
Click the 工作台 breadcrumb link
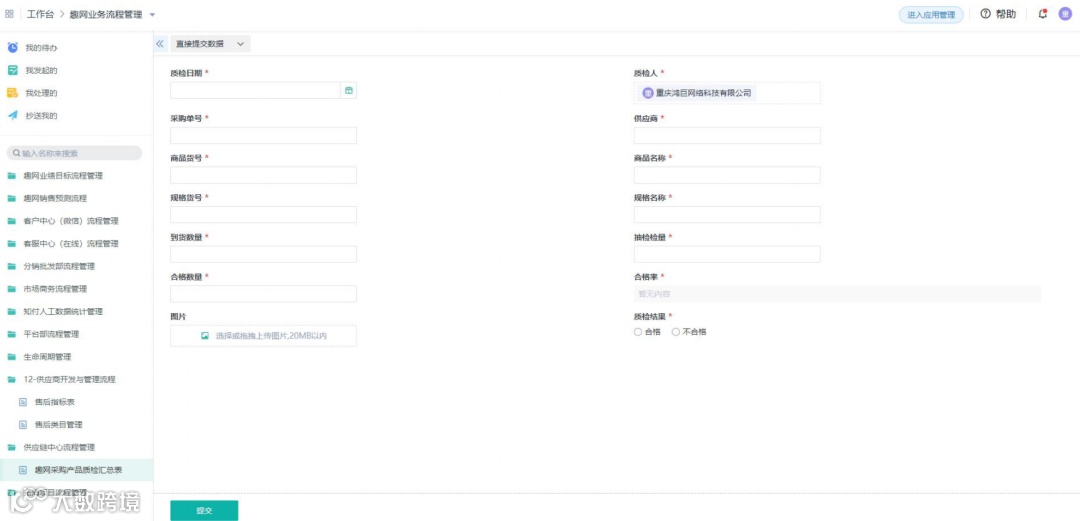click(x=40, y=14)
